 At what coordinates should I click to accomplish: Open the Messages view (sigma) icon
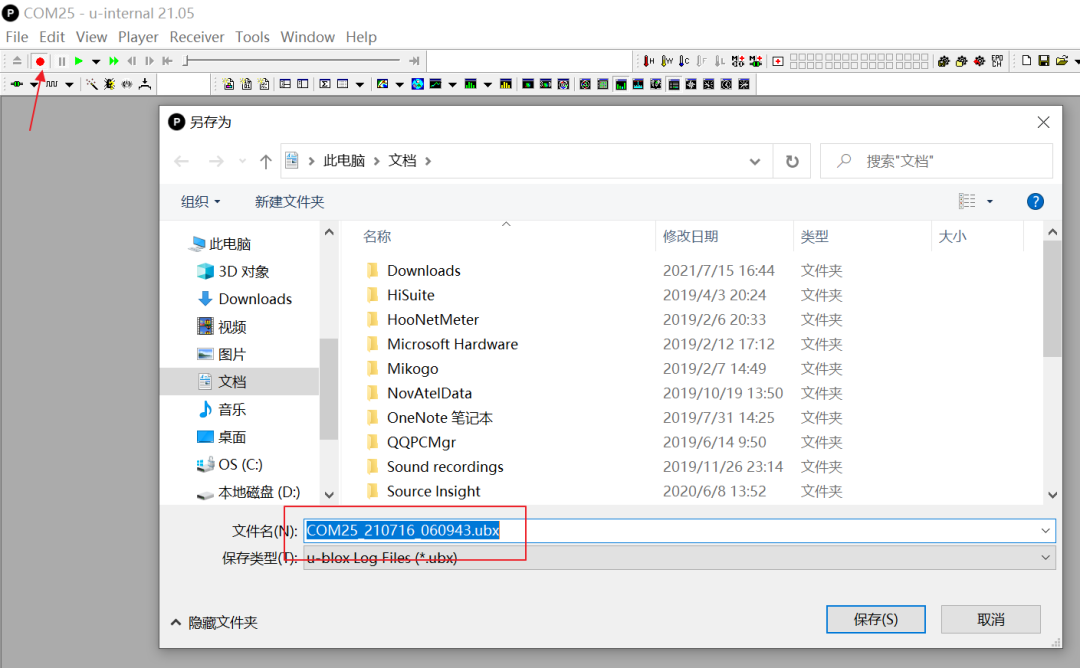tap(324, 84)
